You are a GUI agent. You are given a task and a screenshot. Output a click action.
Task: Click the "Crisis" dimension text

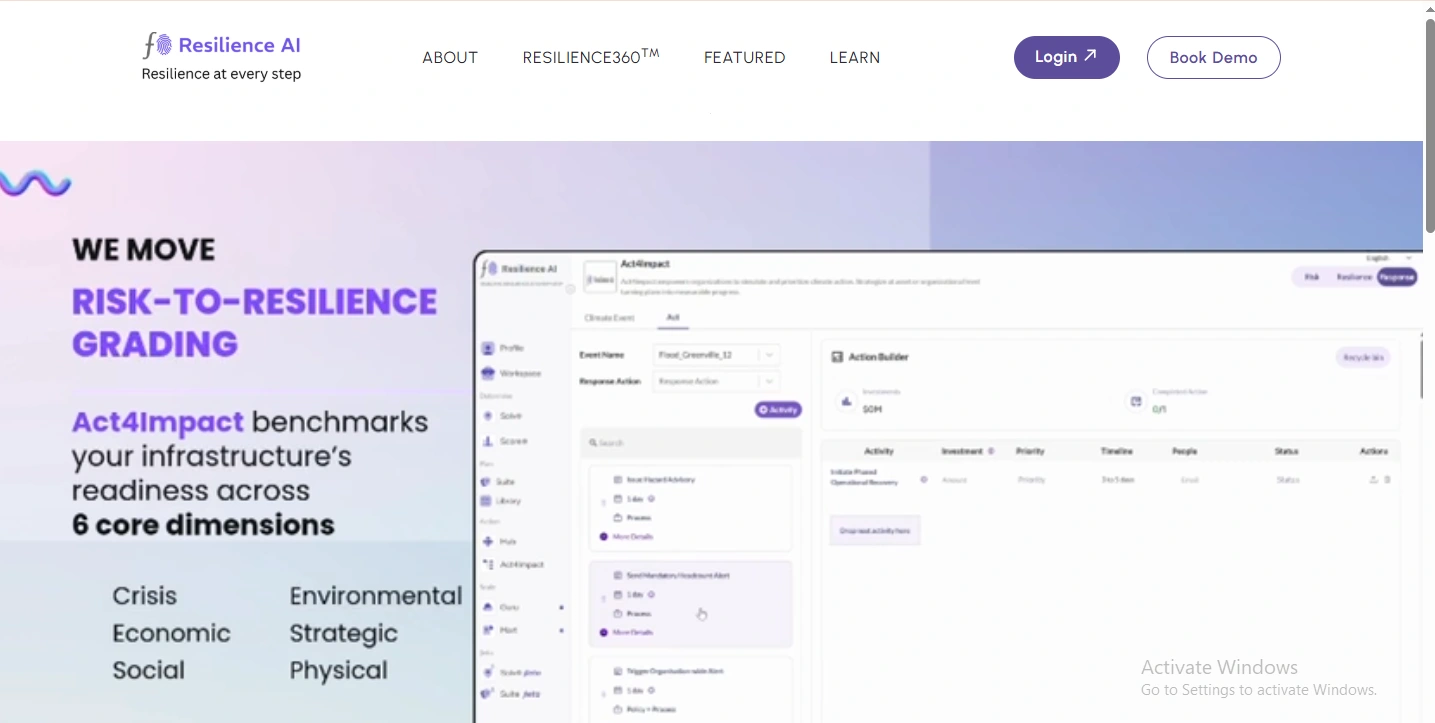145,596
